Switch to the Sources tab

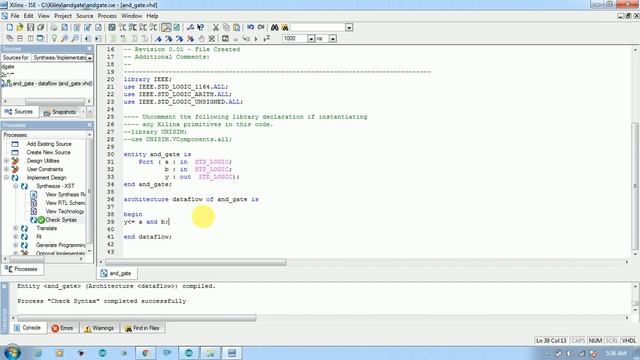click(x=20, y=112)
